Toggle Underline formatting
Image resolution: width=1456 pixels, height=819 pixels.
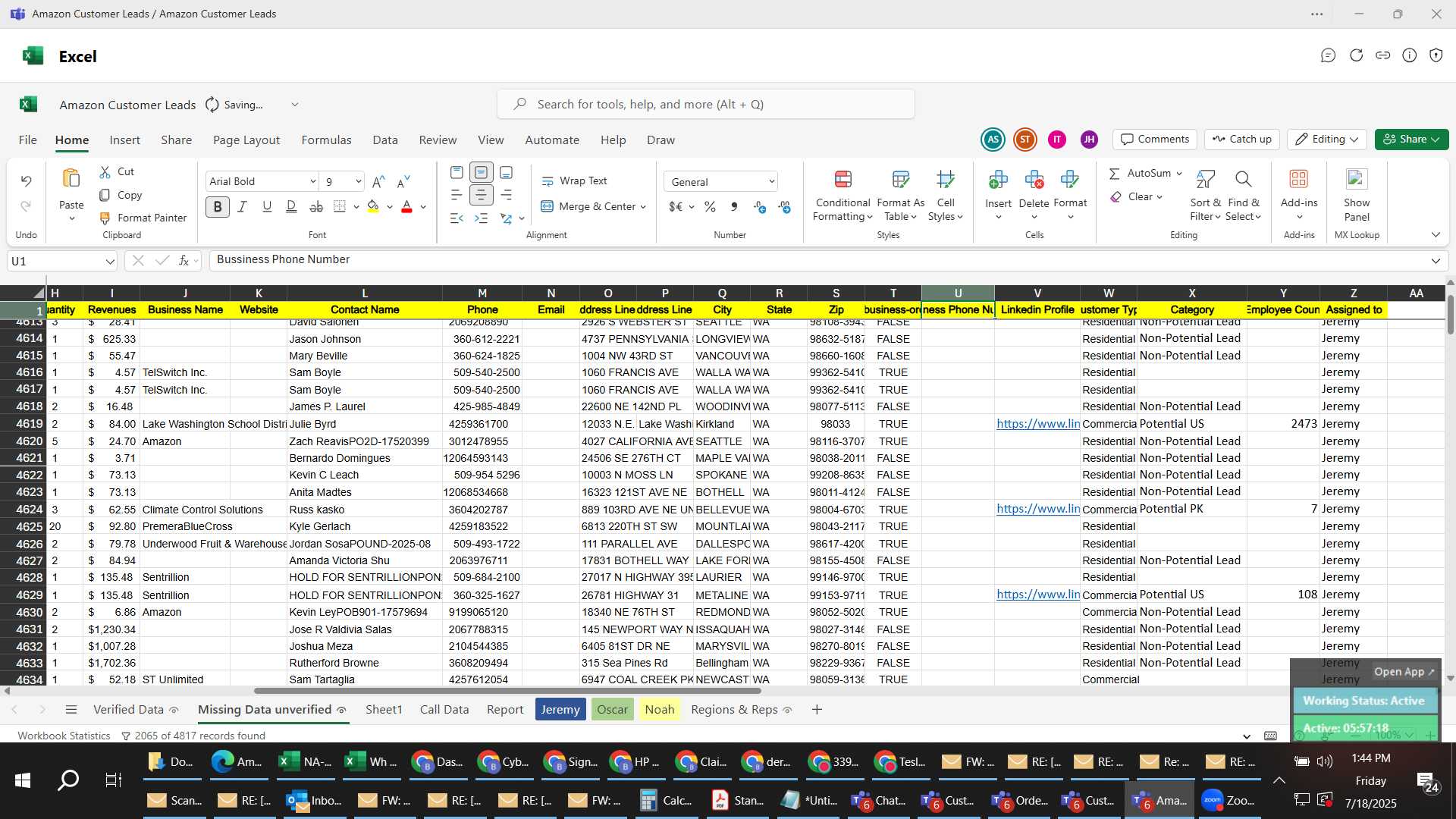(267, 206)
